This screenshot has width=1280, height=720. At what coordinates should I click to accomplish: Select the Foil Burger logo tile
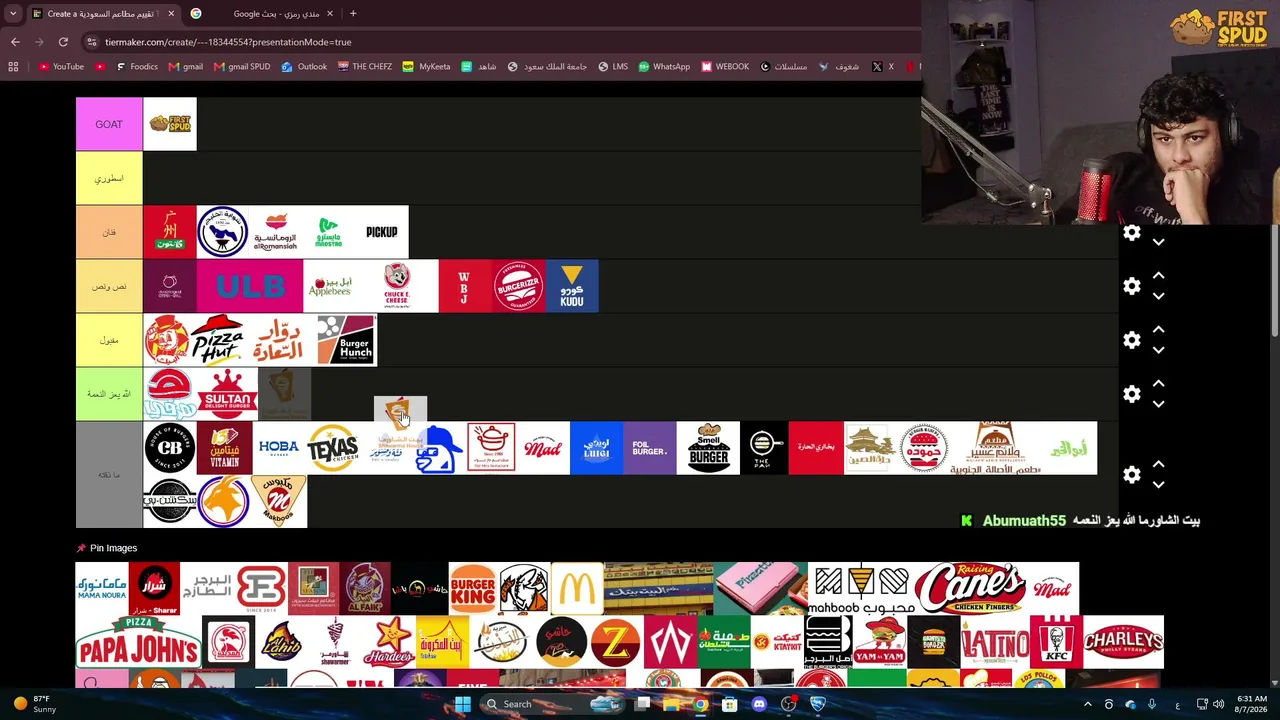point(650,448)
